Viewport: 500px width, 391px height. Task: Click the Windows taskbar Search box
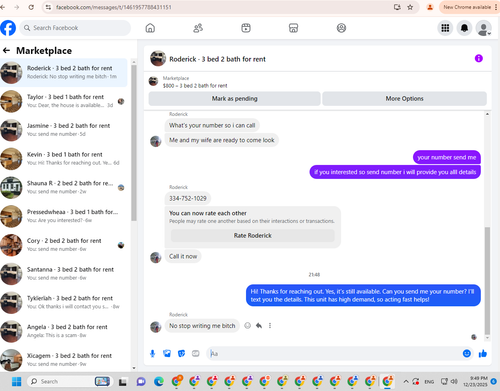click(70, 381)
